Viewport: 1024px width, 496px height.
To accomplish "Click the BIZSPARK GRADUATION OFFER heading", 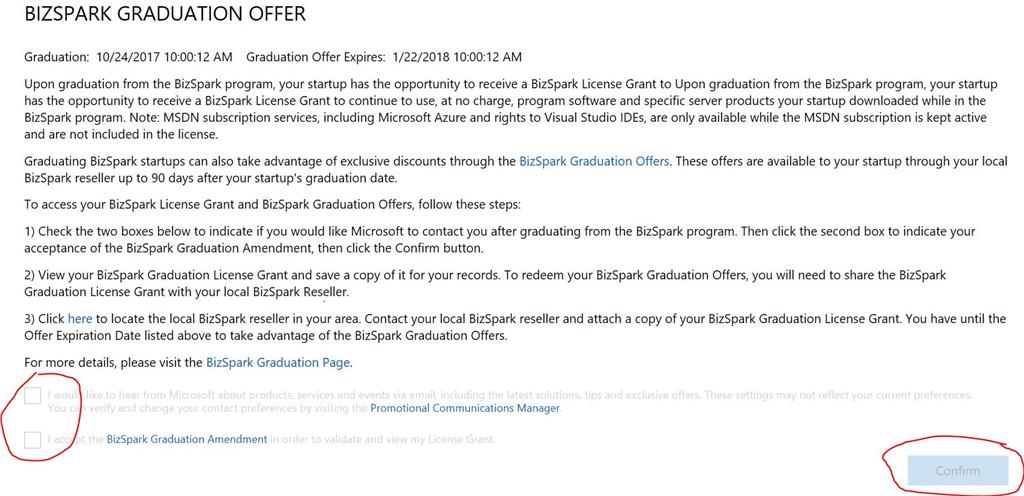I will click(165, 14).
